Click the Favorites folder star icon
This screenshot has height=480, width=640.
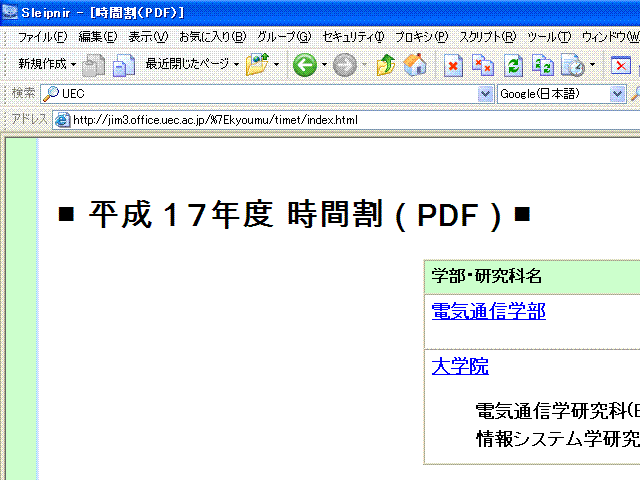click(x=257, y=66)
